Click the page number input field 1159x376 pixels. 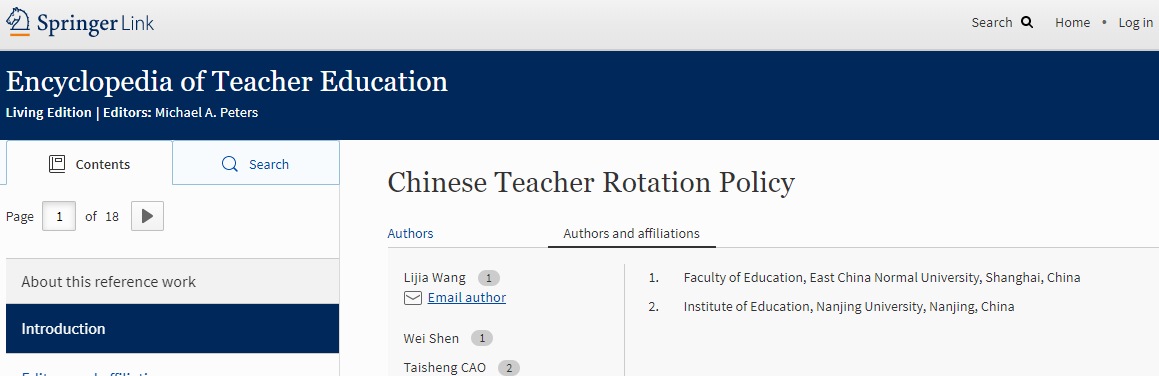point(59,216)
